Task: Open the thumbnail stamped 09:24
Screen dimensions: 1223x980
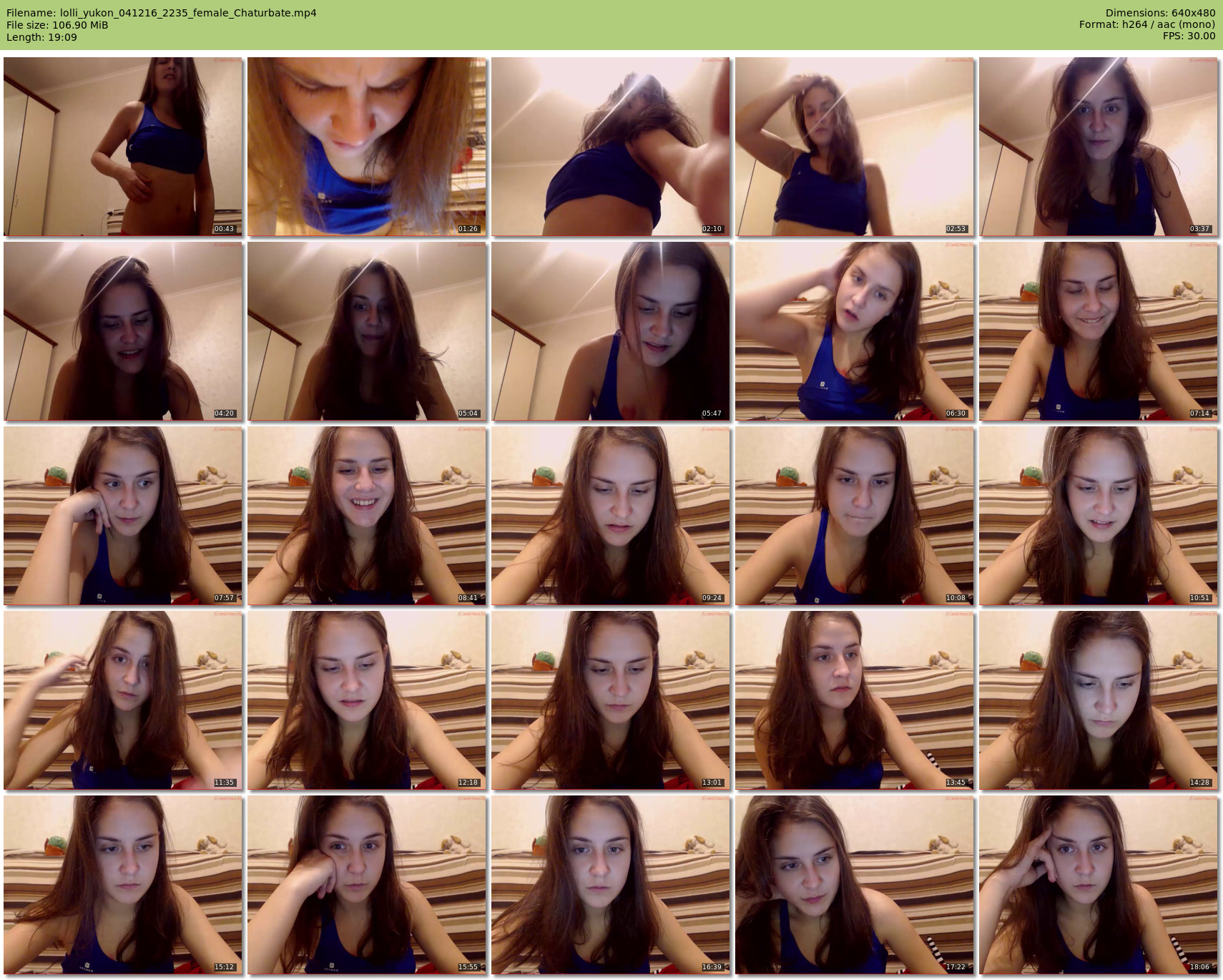Action: click(611, 516)
